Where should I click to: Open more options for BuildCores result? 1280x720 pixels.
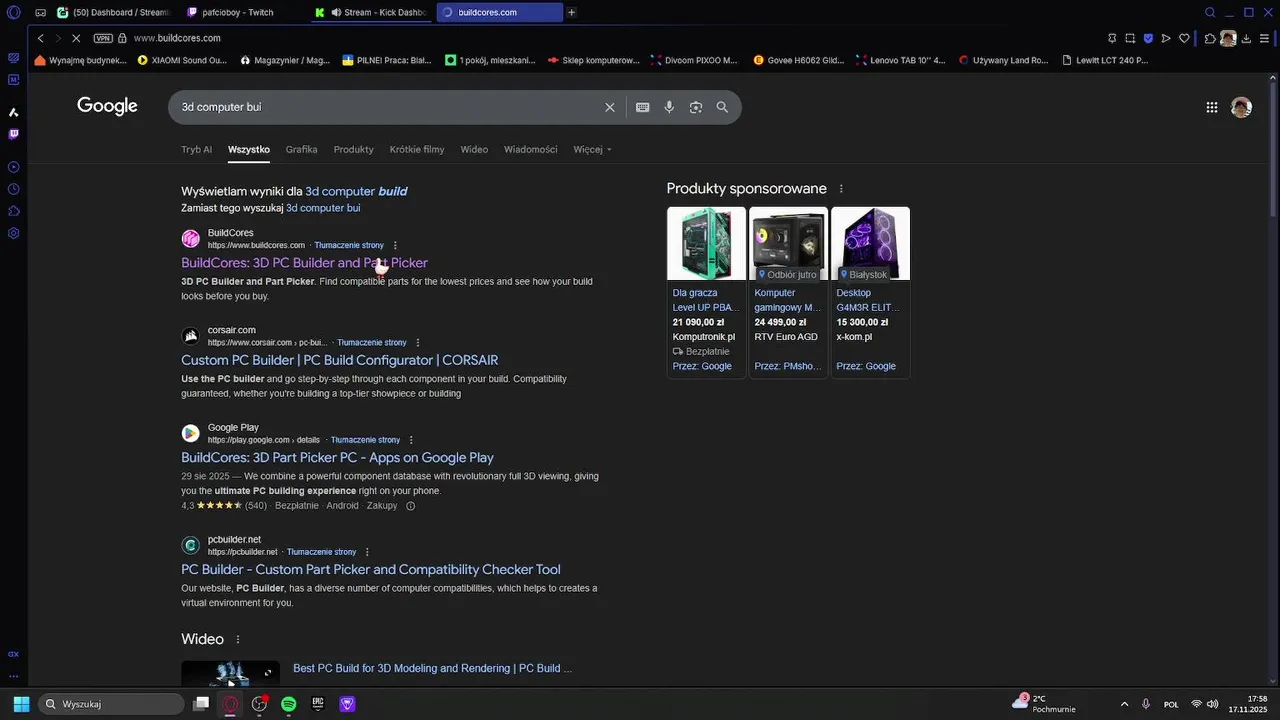(x=395, y=245)
